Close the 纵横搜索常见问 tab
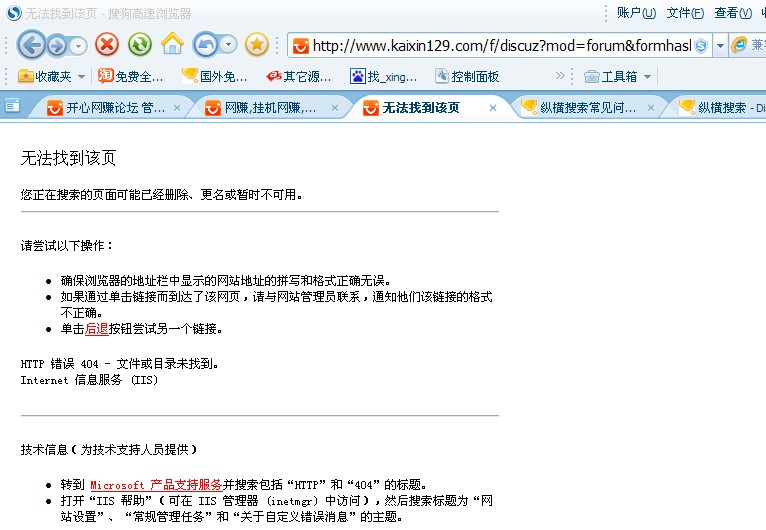The width and height of the screenshot is (766, 530). tap(651, 108)
